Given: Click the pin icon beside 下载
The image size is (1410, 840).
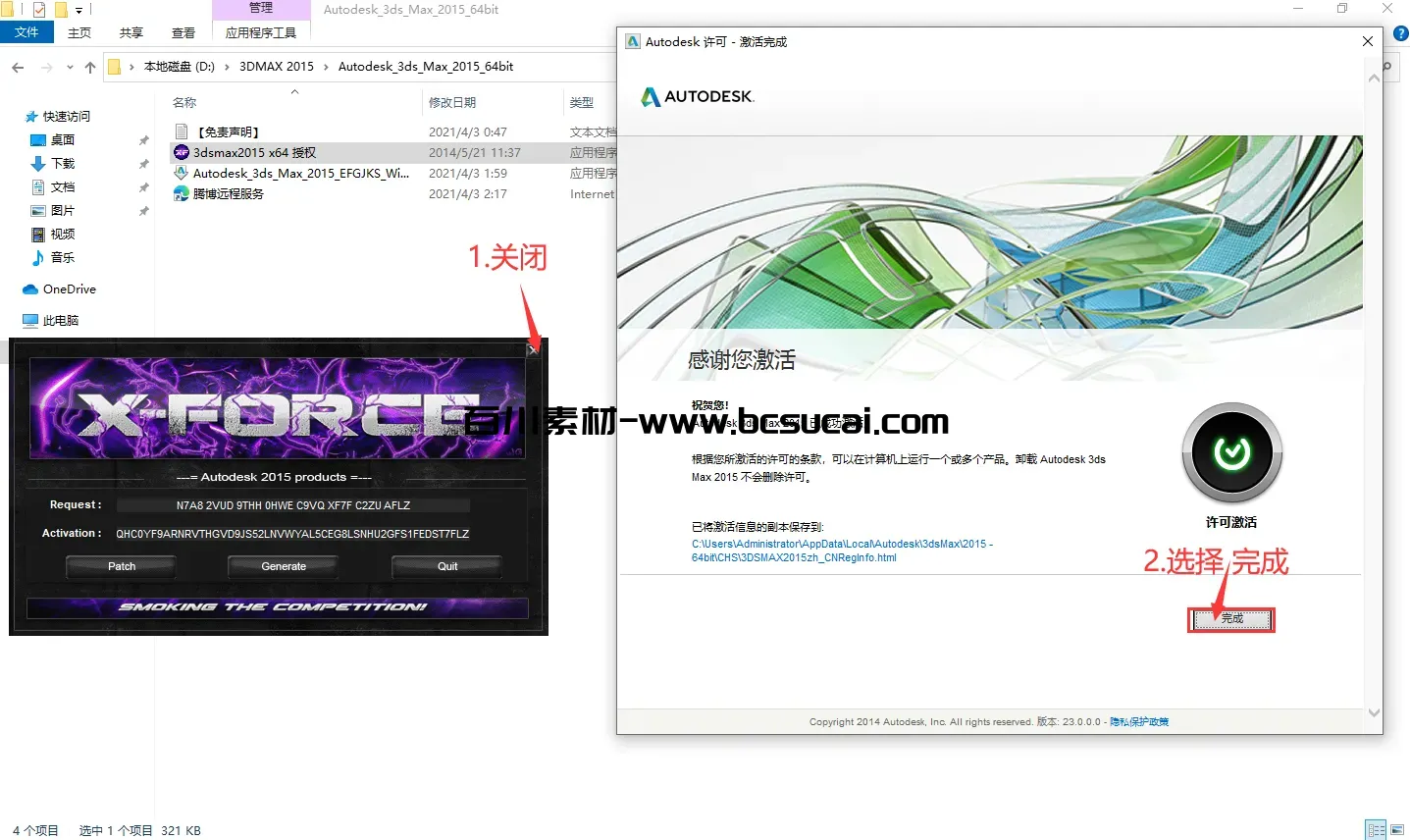Looking at the screenshot, I should 144,164.
